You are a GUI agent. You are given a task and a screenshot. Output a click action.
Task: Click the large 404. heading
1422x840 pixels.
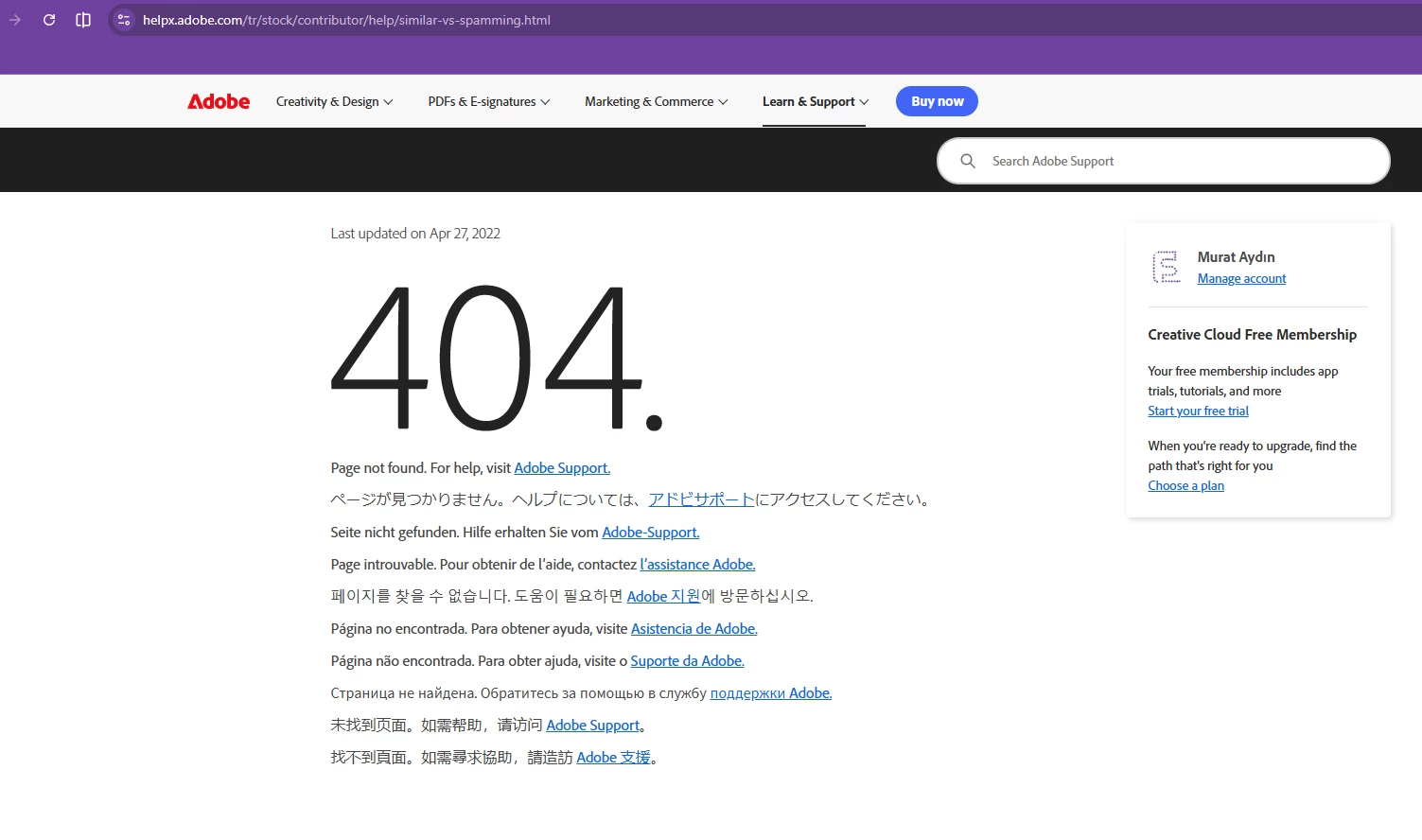[497, 359]
